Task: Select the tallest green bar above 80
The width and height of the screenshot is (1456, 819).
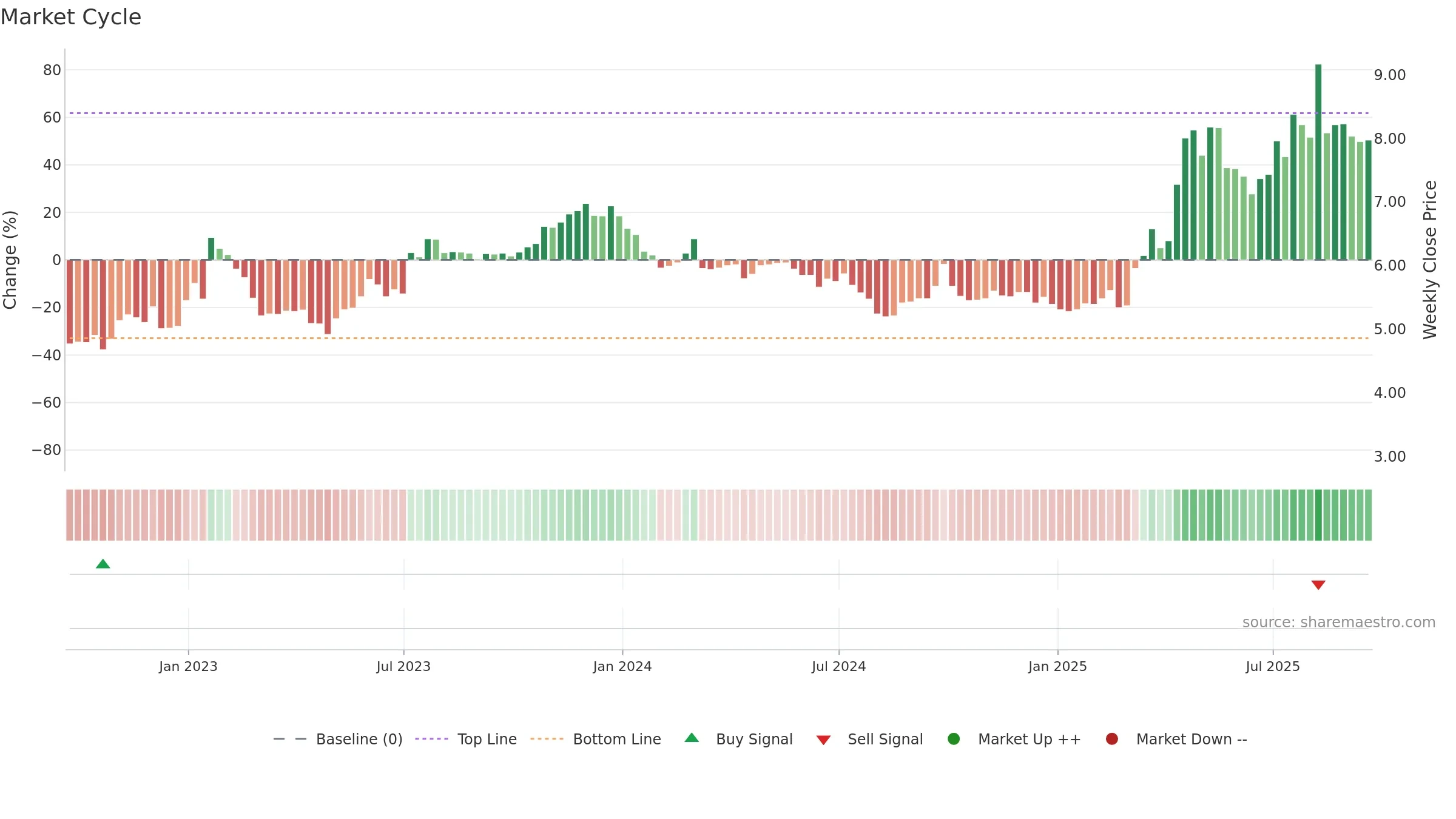Action: (1318, 162)
